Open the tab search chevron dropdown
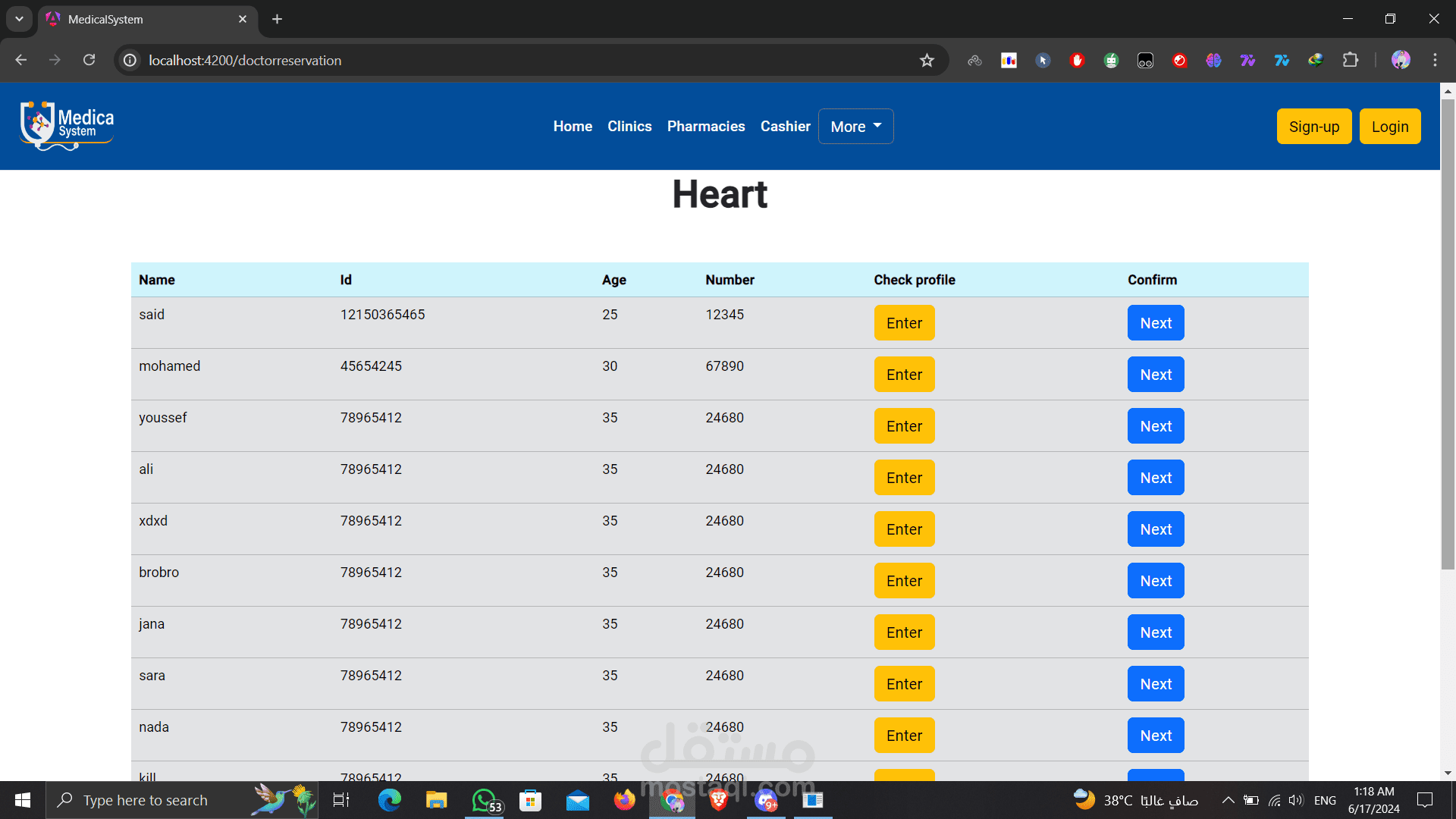The height and width of the screenshot is (819, 1456). (19, 19)
